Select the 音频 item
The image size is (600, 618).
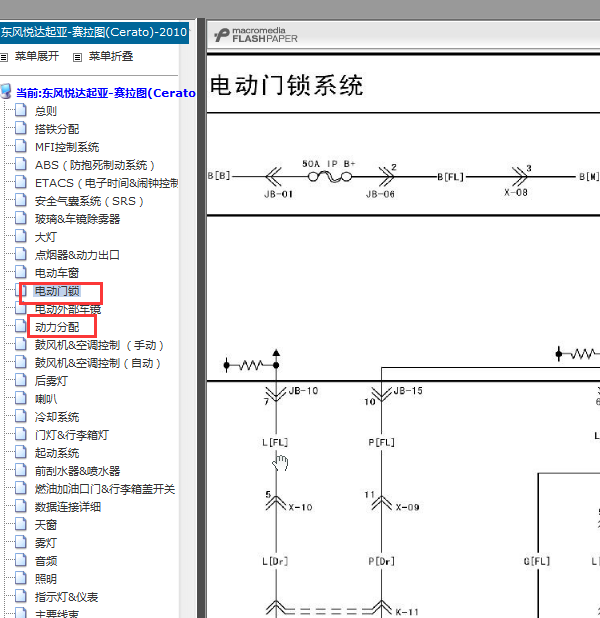46,561
